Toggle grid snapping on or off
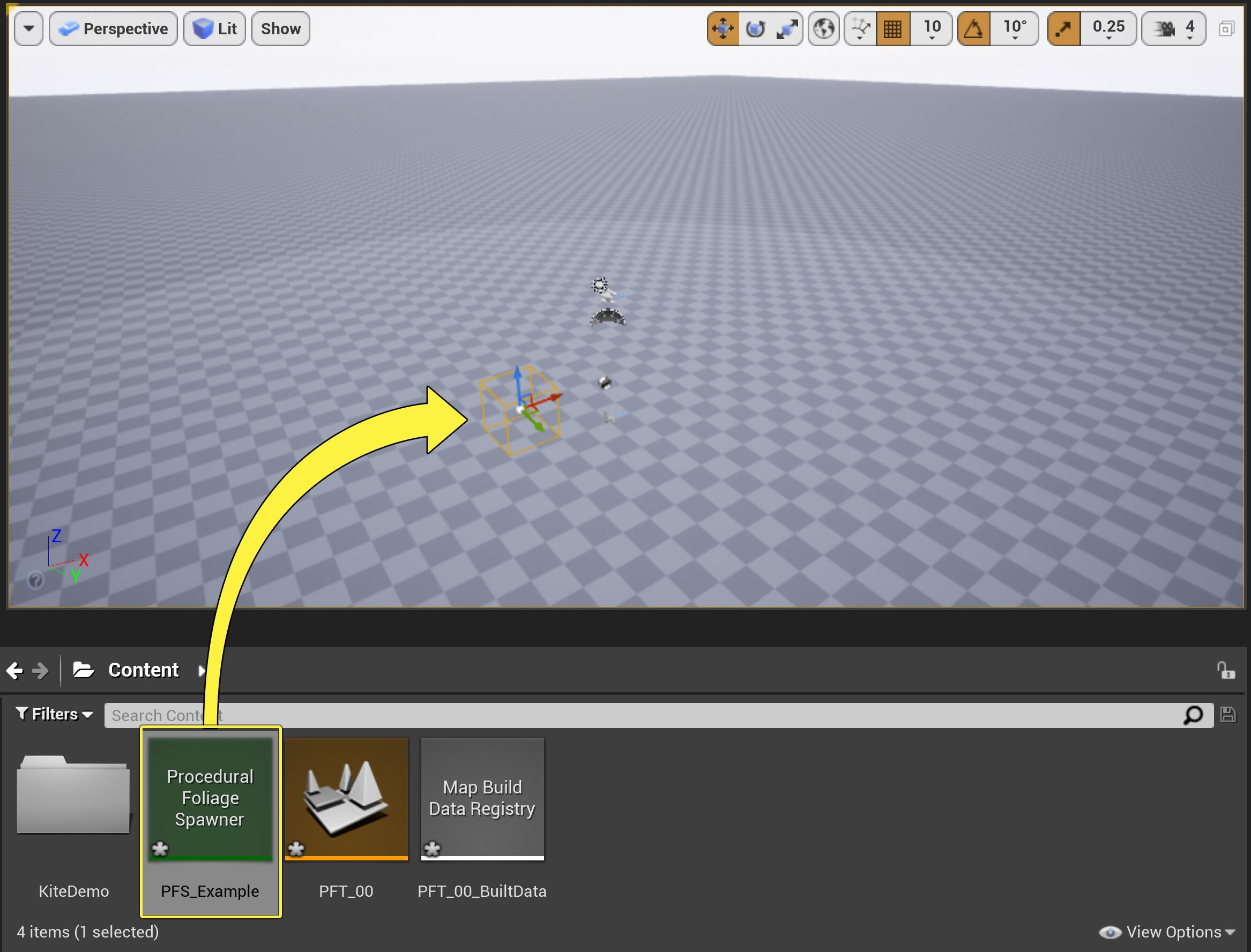 tap(893, 28)
